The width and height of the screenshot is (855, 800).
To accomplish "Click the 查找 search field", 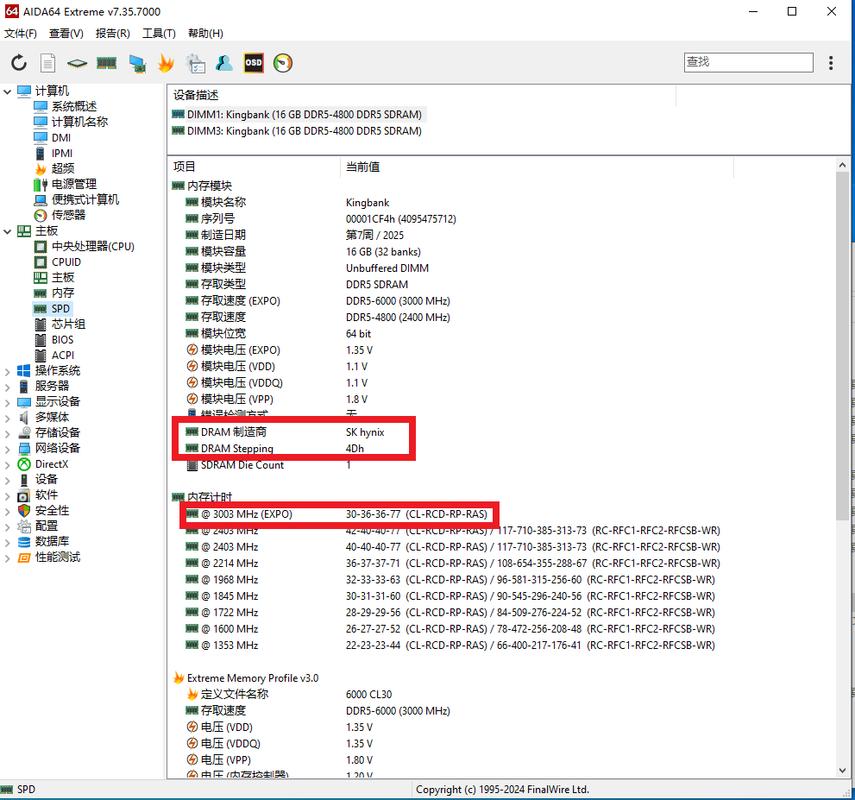I will (x=748, y=62).
